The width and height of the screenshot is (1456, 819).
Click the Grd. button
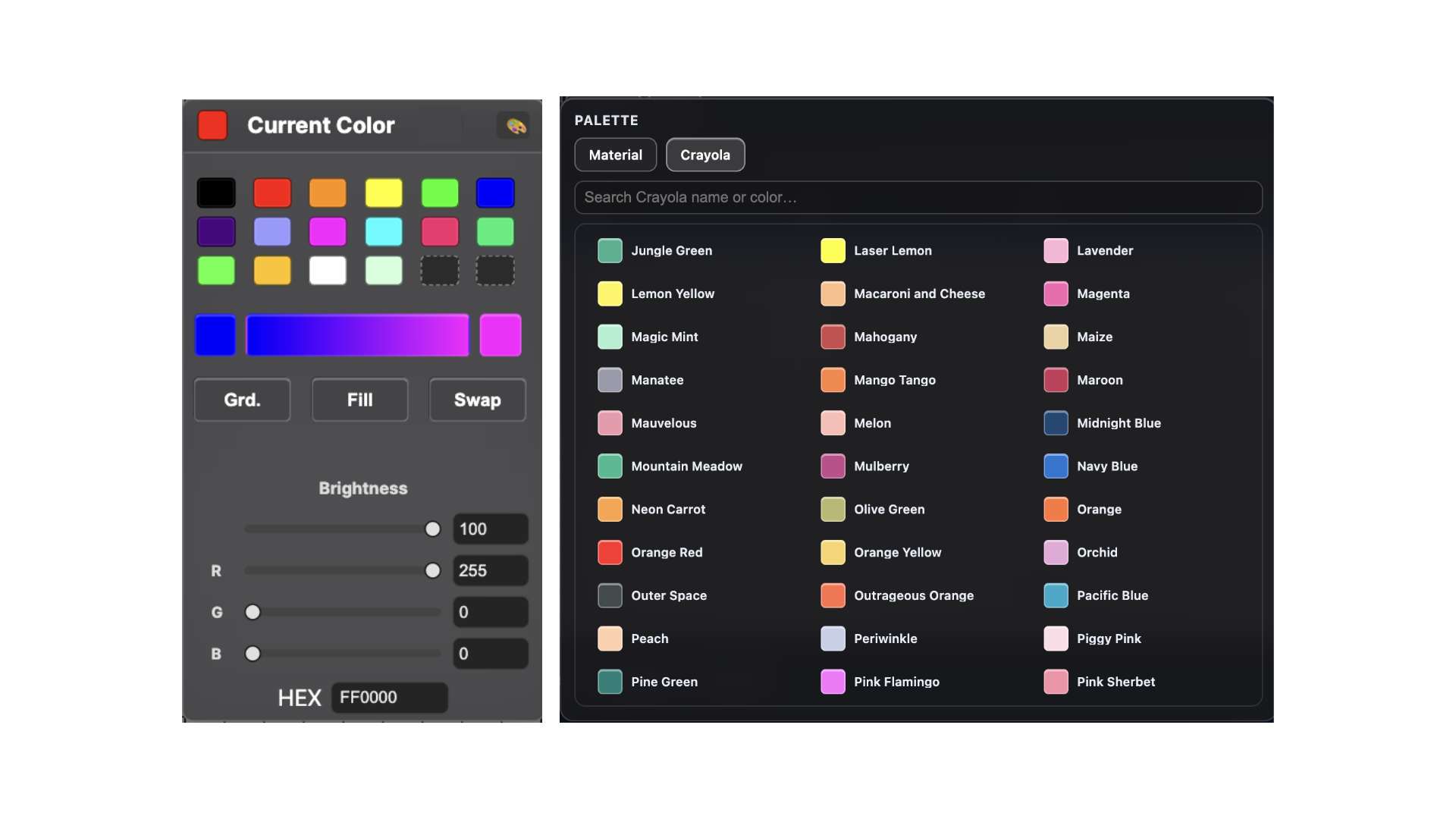pyautogui.click(x=241, y=400)
